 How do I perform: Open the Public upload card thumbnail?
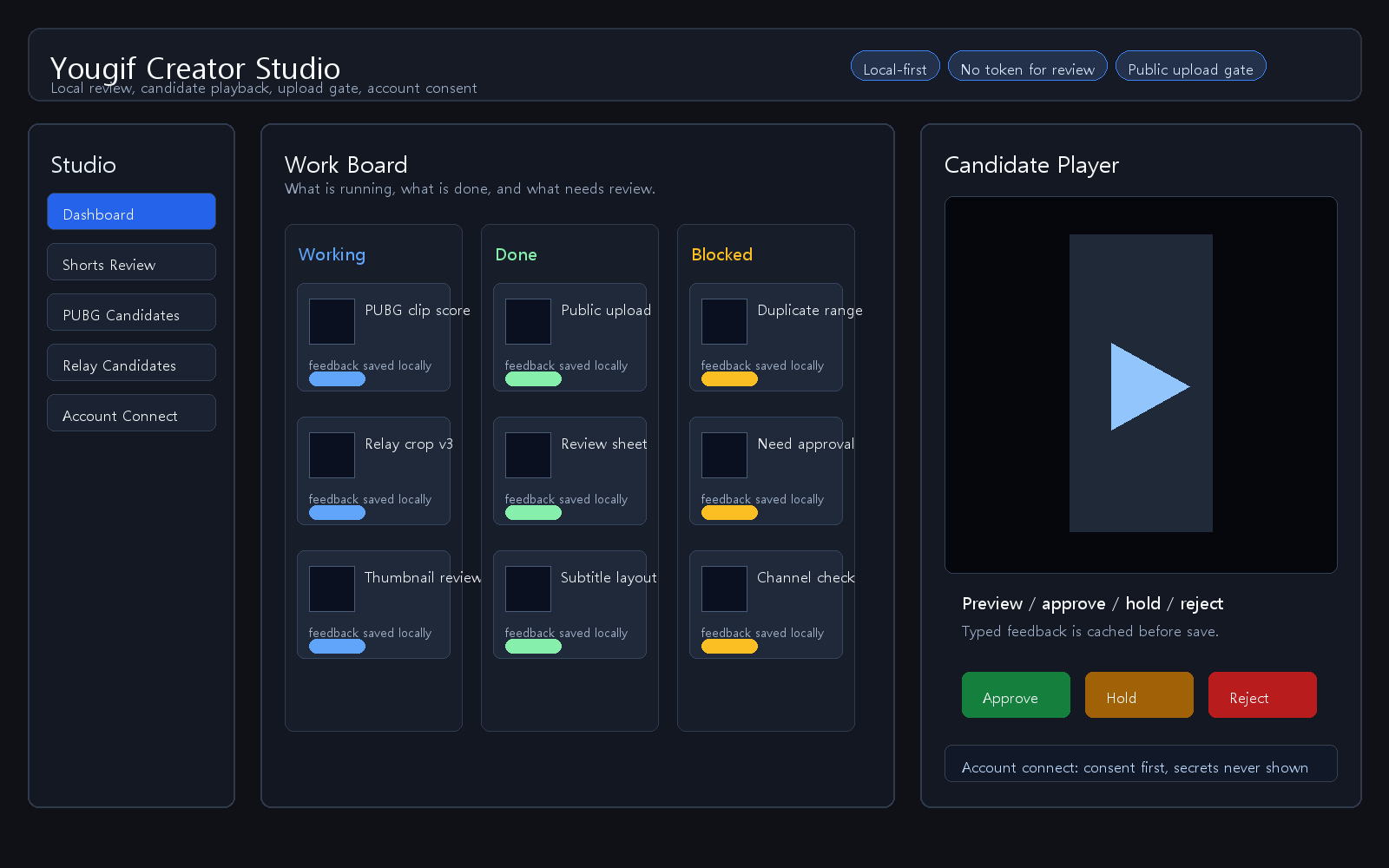(528, 321)
